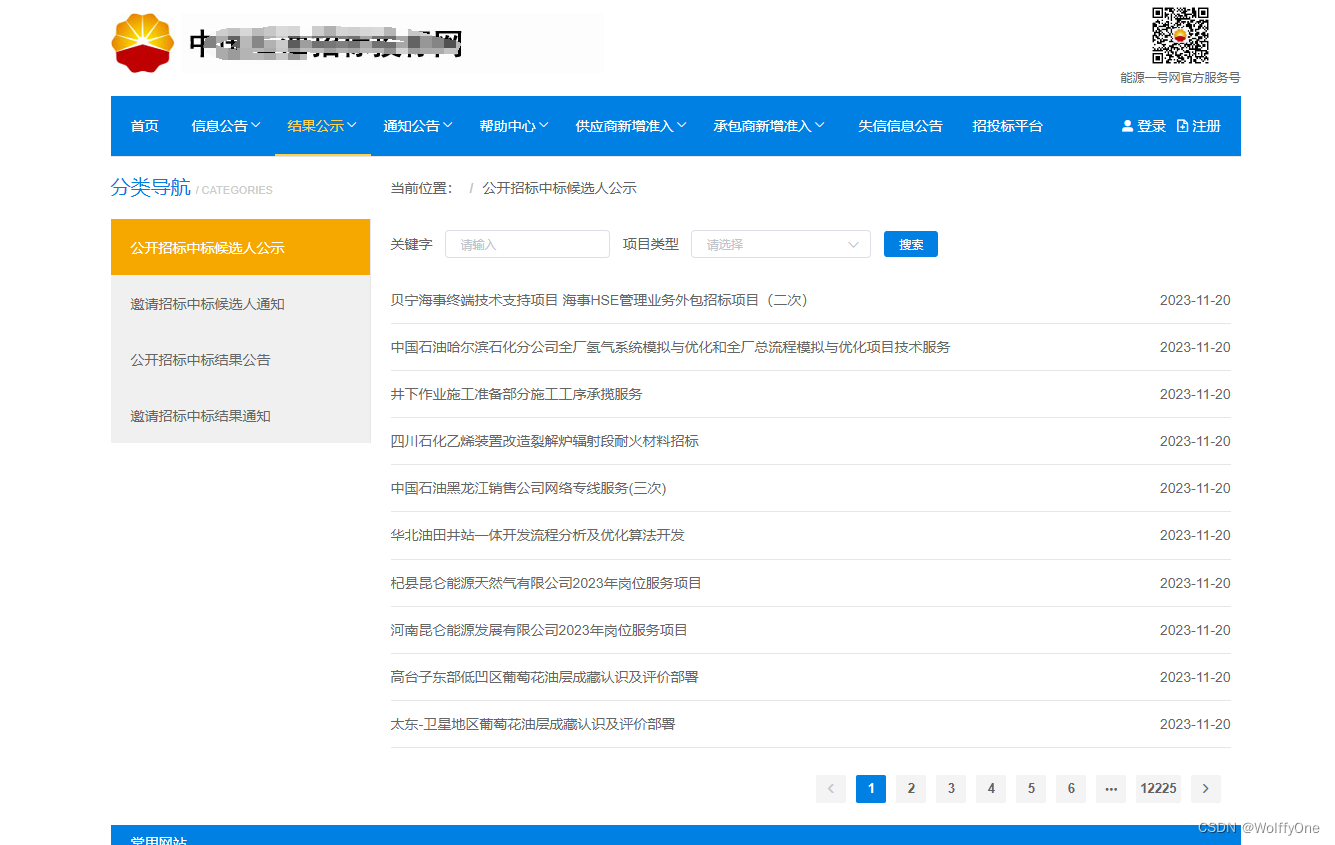1335x845 pixels.
Task: Click the pagination ellipsis between 6 and 12225
Action: point(1110,788)
